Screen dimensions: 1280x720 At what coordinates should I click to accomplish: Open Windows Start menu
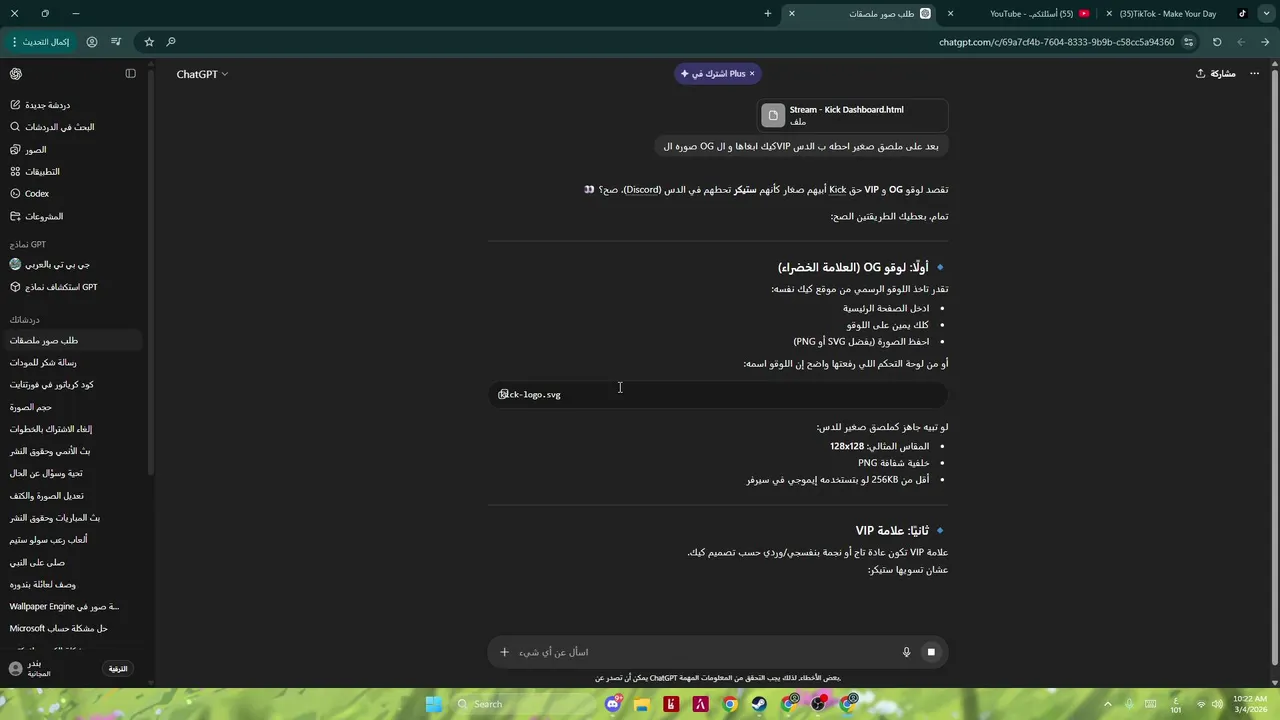[434, 704]
